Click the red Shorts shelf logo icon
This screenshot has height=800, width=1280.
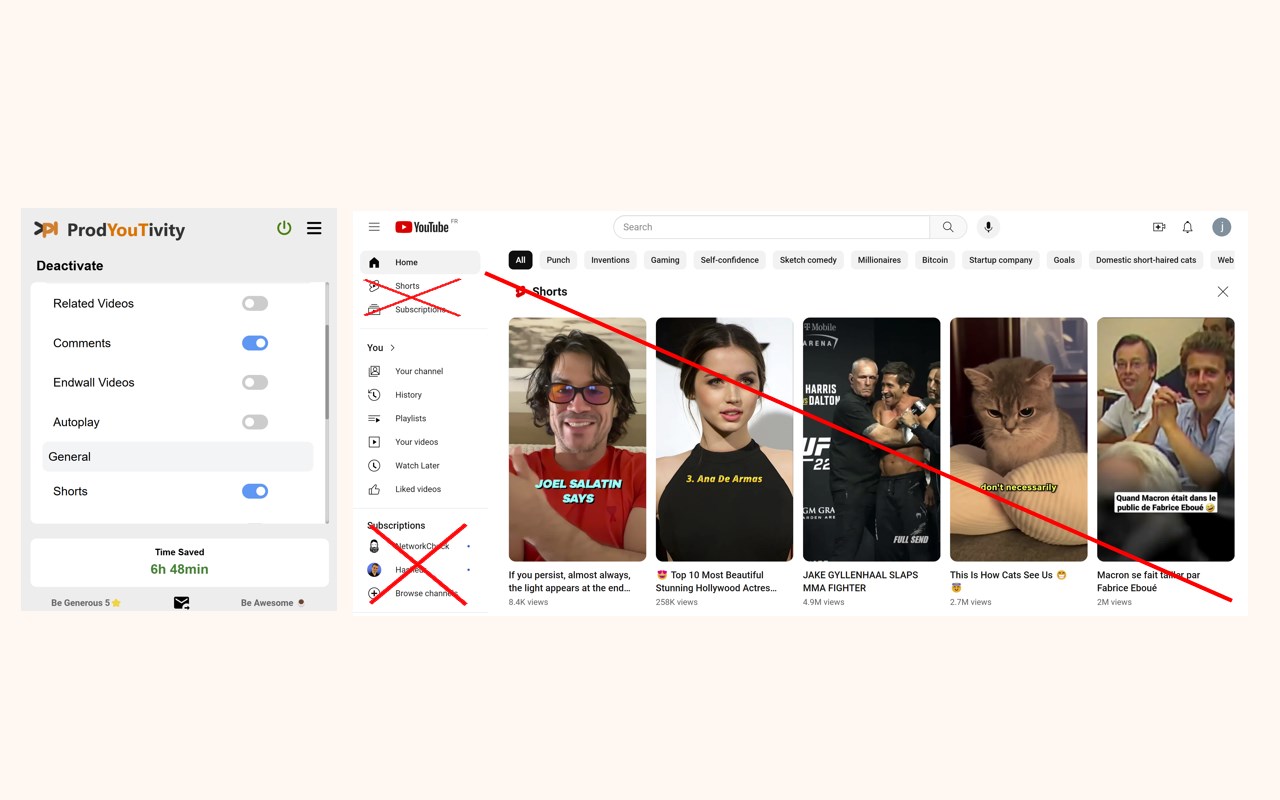(x=520, y=292)
